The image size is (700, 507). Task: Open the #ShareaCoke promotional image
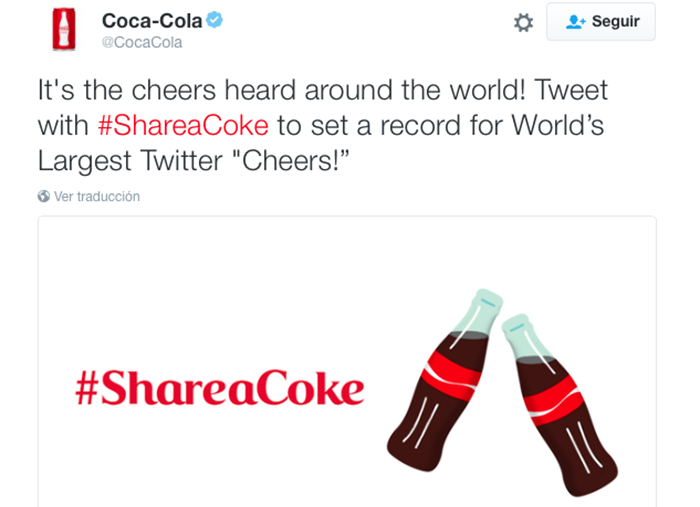pos(347,362)
